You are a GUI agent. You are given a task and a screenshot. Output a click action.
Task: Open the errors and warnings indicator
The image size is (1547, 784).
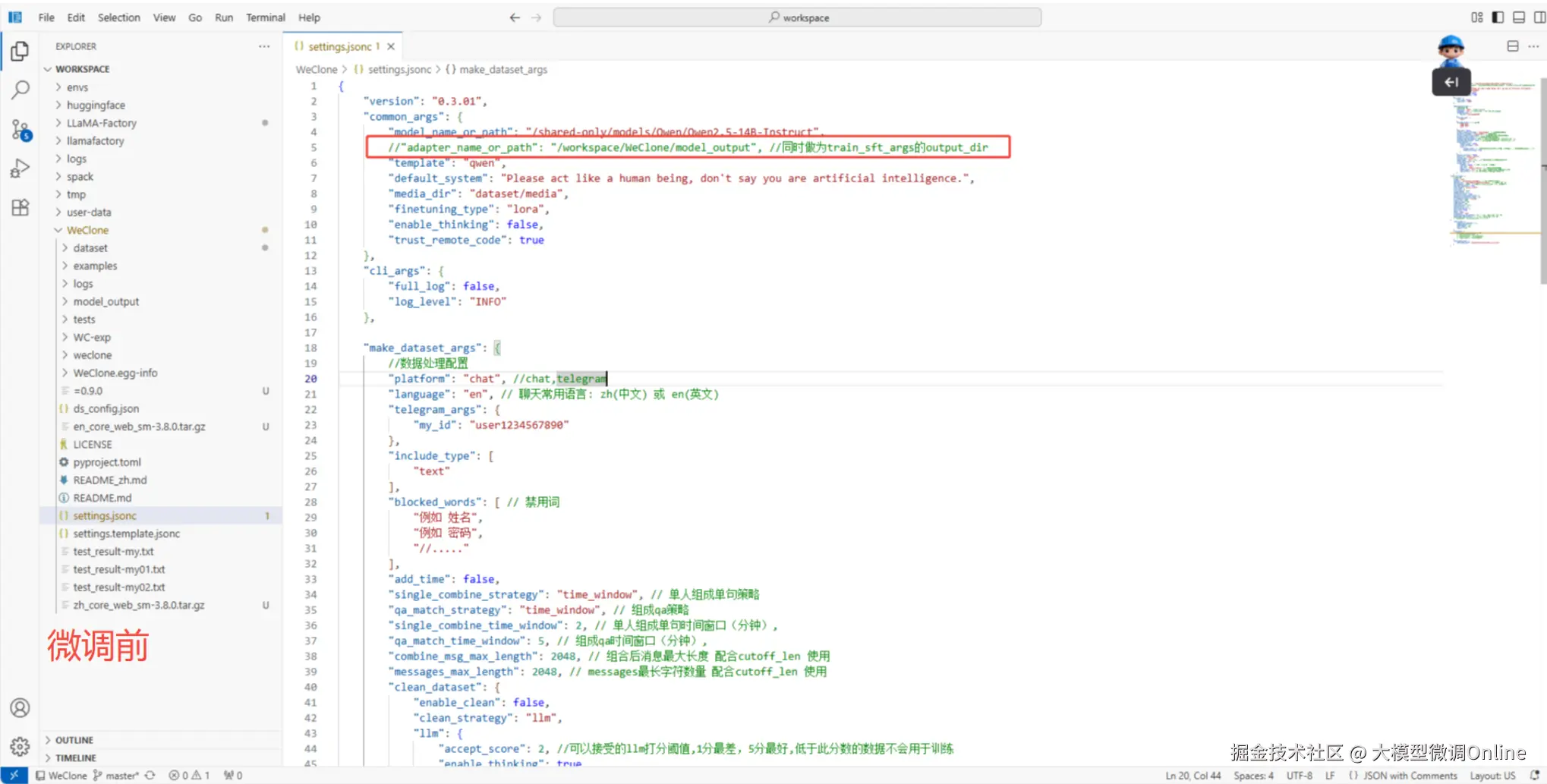point(189,775)
